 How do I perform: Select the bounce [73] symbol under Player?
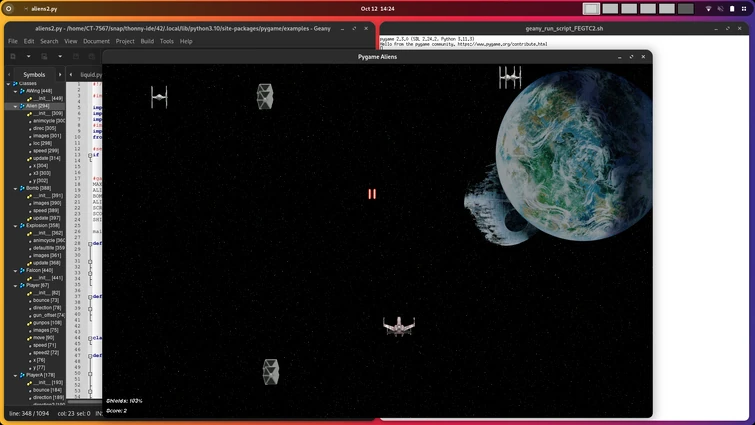(x=46, y=300)
